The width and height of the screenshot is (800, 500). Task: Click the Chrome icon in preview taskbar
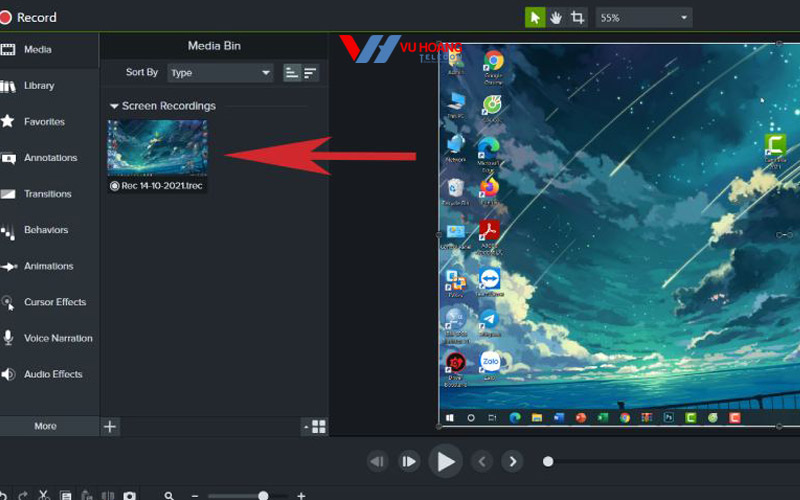(624, 418)
